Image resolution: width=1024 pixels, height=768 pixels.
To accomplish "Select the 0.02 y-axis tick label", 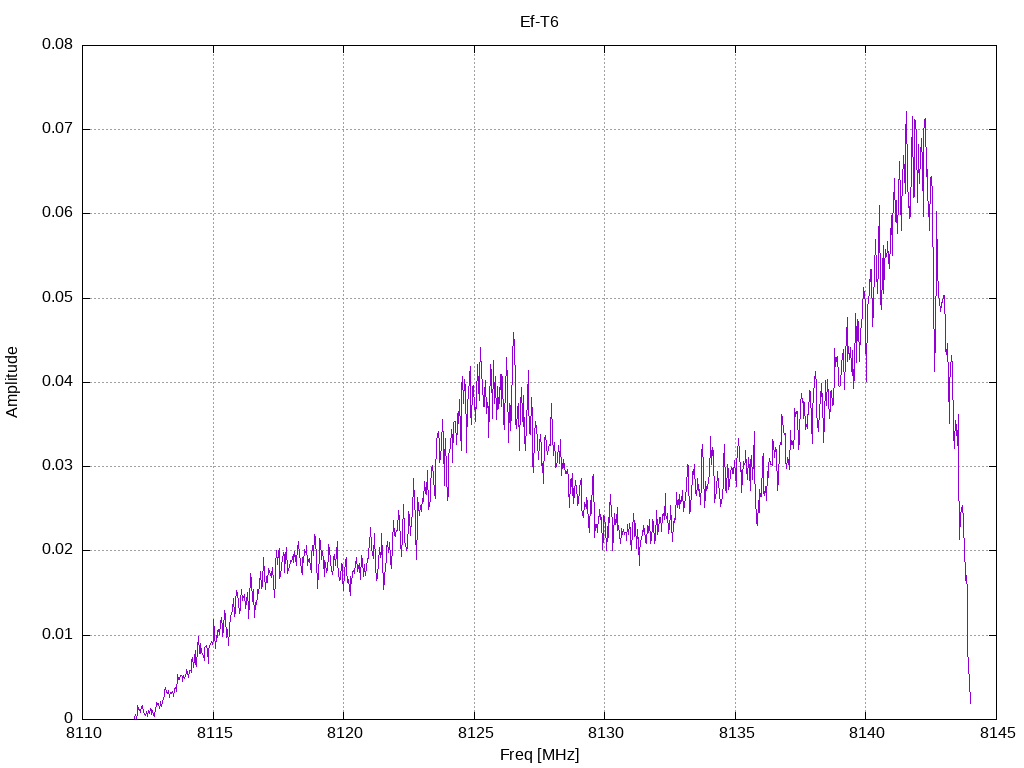I will point(57,550).
